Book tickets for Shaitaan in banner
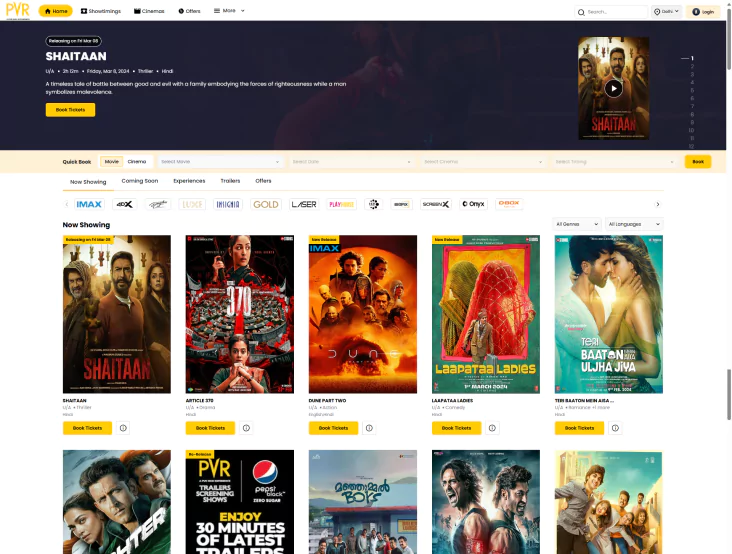The width and height of the screenshot is (732, 554). point(70,110)
